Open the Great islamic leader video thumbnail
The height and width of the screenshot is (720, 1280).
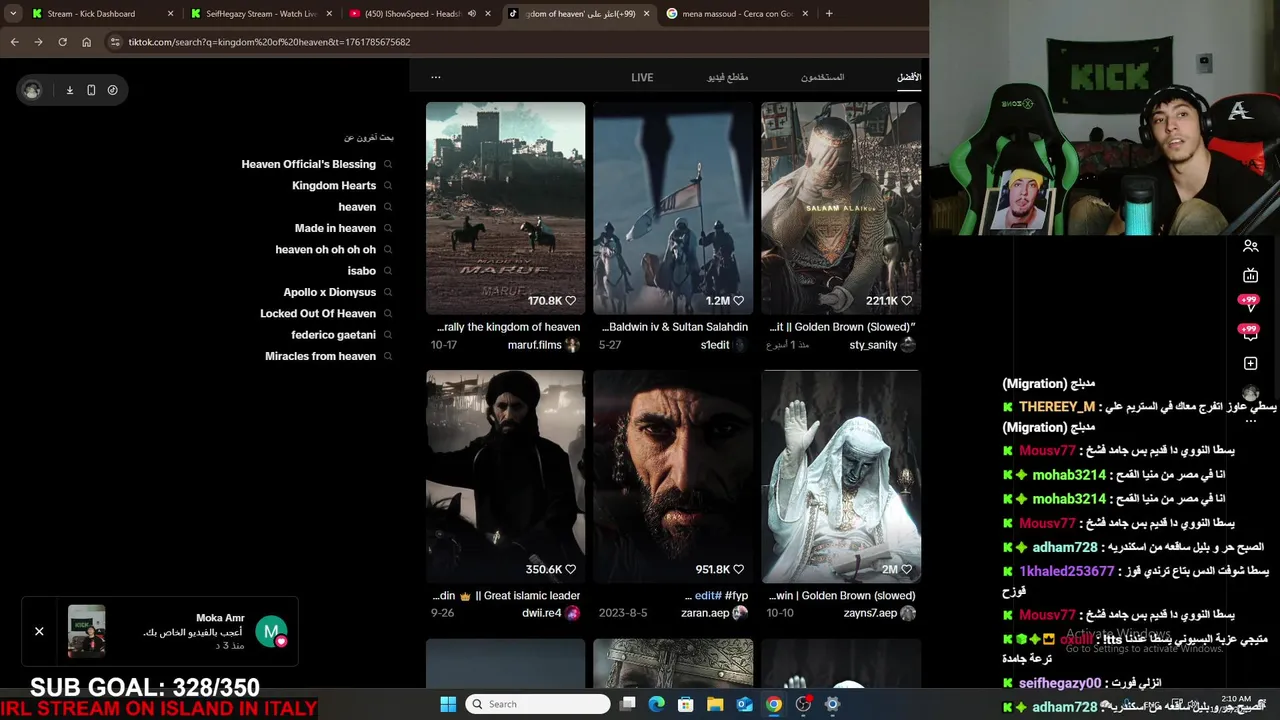click(x=506, y=476)
